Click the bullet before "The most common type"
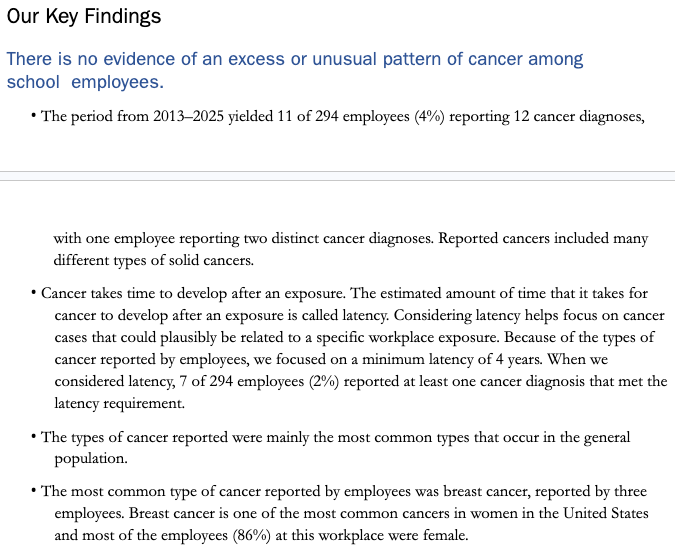Screen dimensions: 675x549 (34, 491)
